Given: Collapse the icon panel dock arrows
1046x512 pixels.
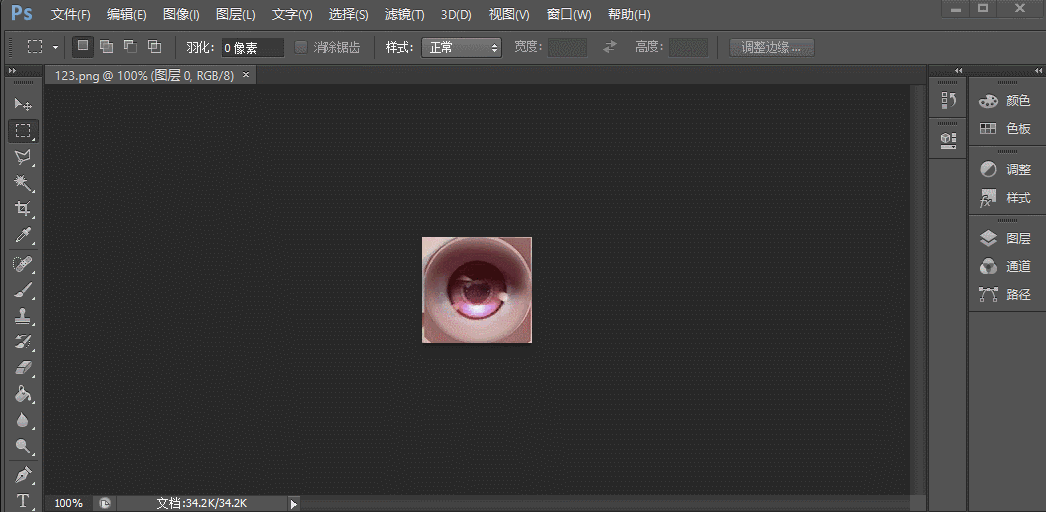Looking at the screenshot, I should point(959,71).
